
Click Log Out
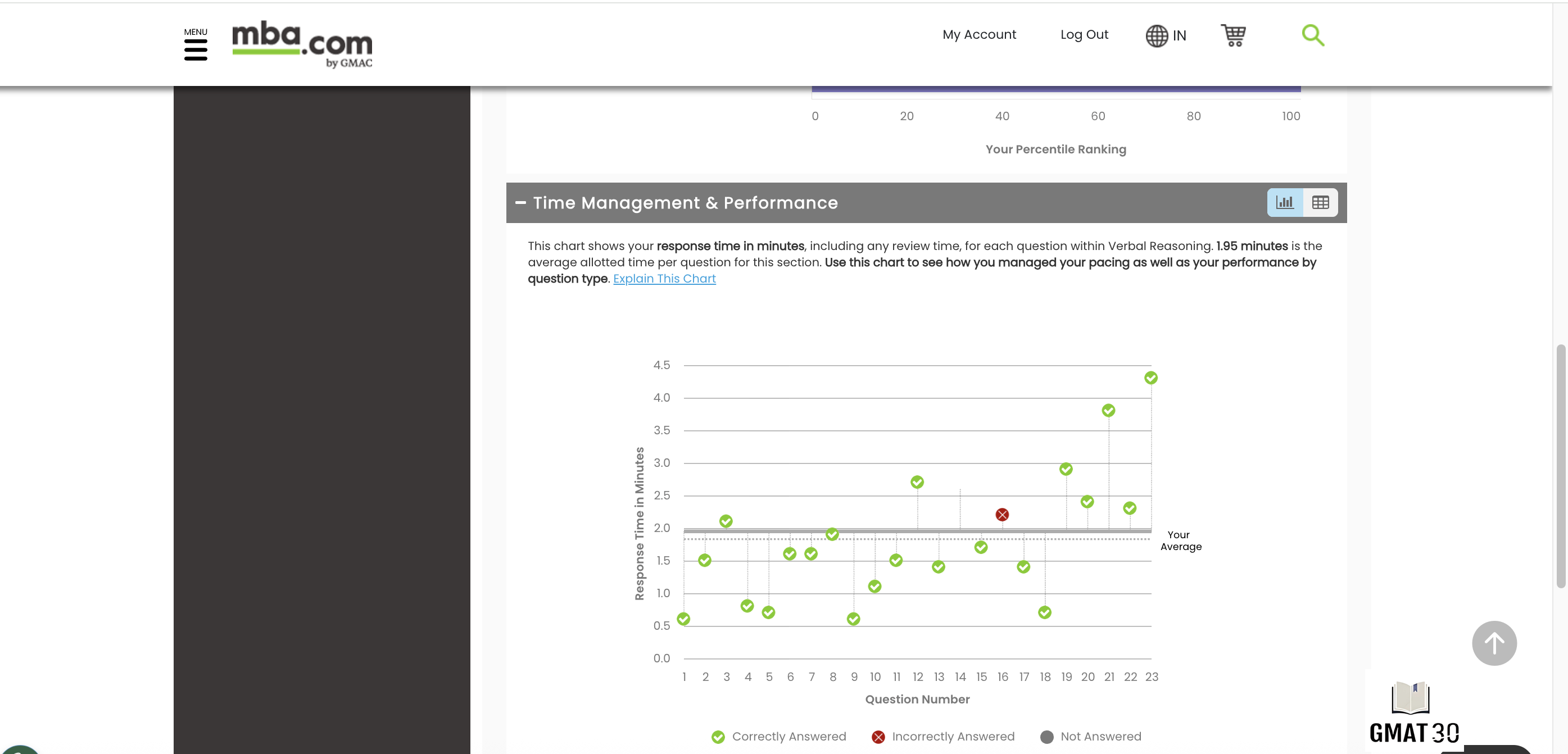coord(1084,35)
